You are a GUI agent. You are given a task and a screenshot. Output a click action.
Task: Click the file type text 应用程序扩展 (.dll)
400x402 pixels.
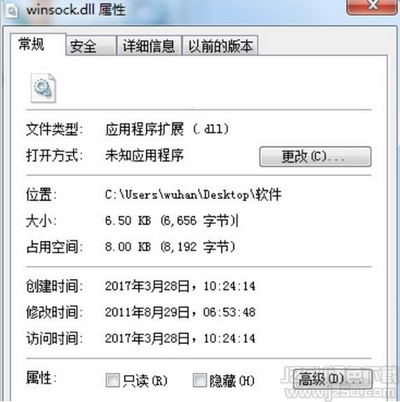[x=167, y=129]
